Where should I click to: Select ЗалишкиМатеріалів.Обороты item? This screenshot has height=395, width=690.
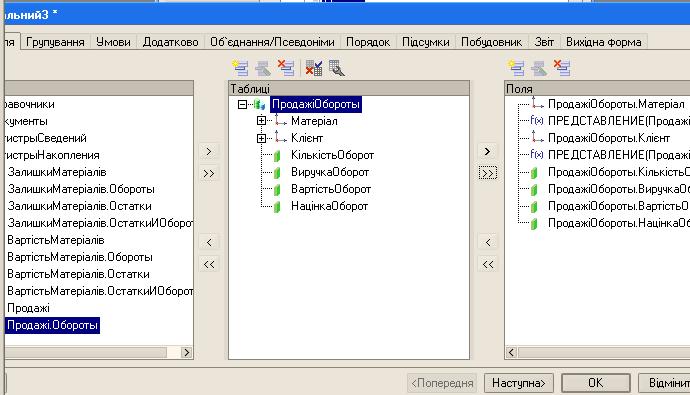[81, 189]
